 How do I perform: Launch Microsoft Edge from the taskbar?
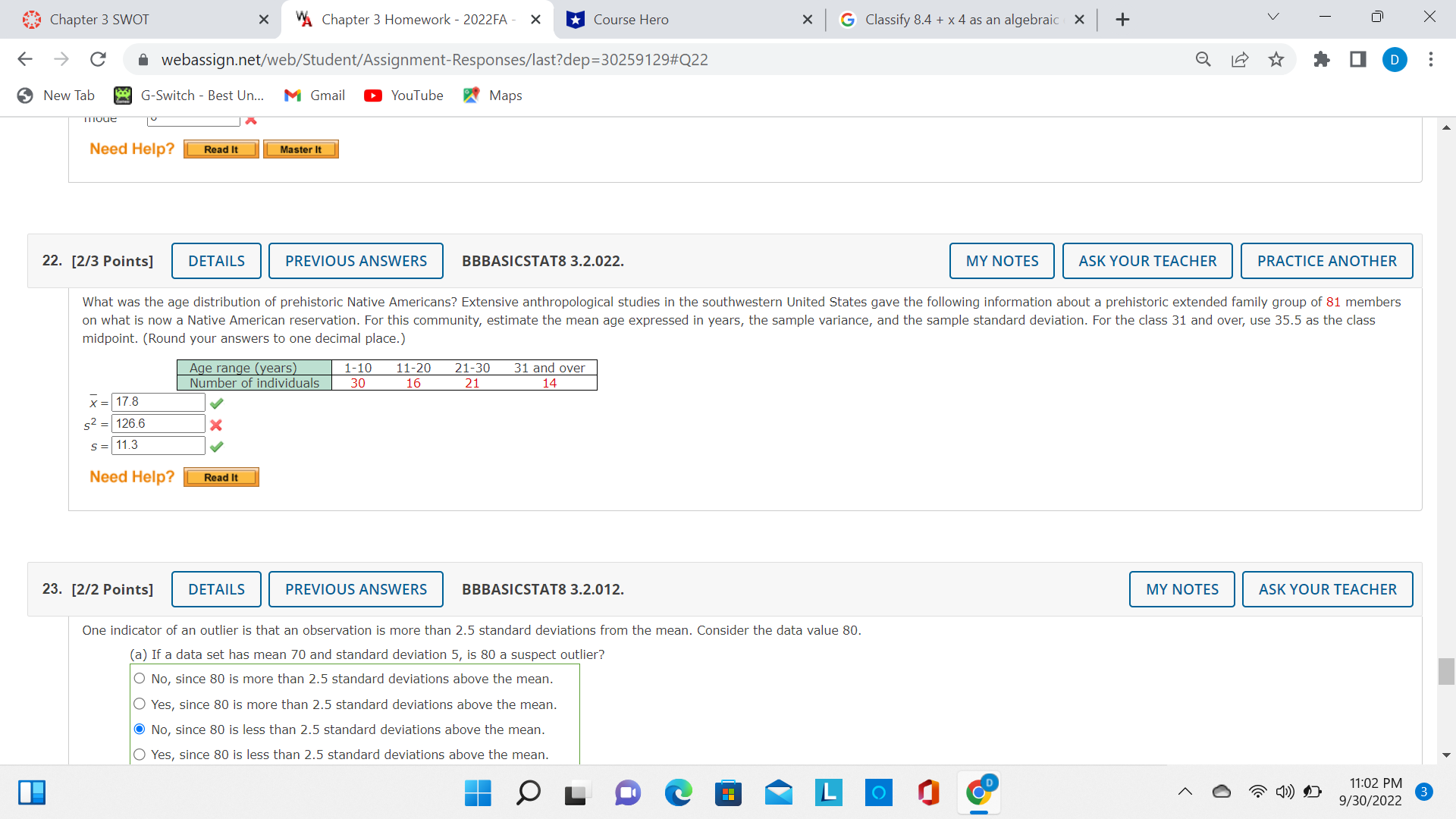click(x=679, y=792)
